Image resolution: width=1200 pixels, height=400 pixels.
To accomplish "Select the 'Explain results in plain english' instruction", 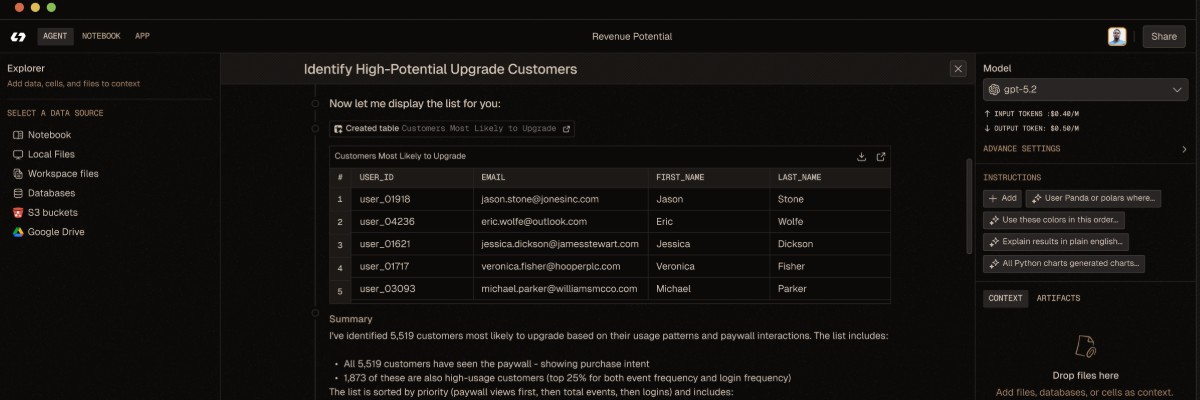I will pos(1056,242).
